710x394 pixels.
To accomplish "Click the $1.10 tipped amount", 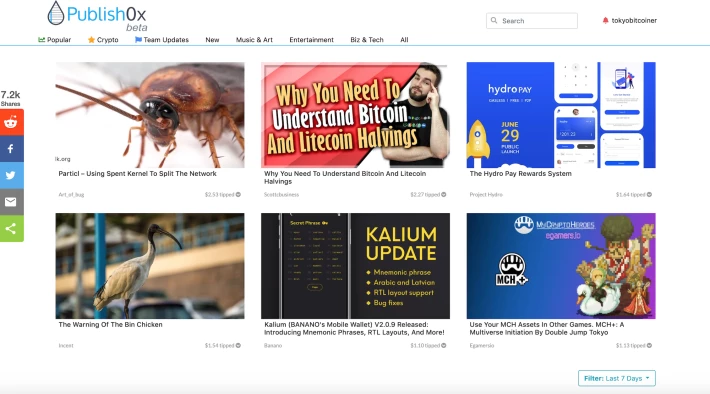I will pos(425,346).
